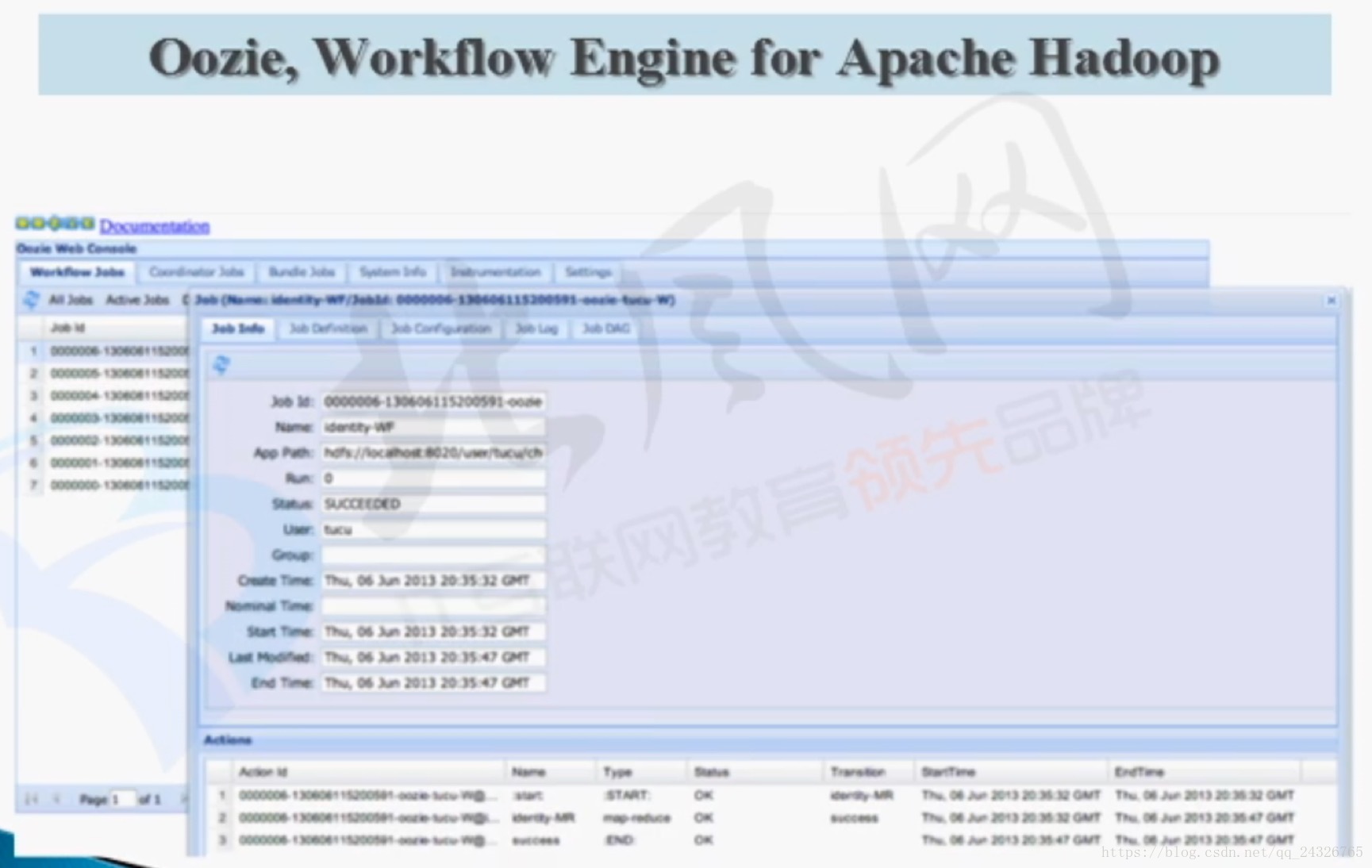The image size is (1372, 868).
Task: Open the Settings tab
Action: (x=588, y=272)
